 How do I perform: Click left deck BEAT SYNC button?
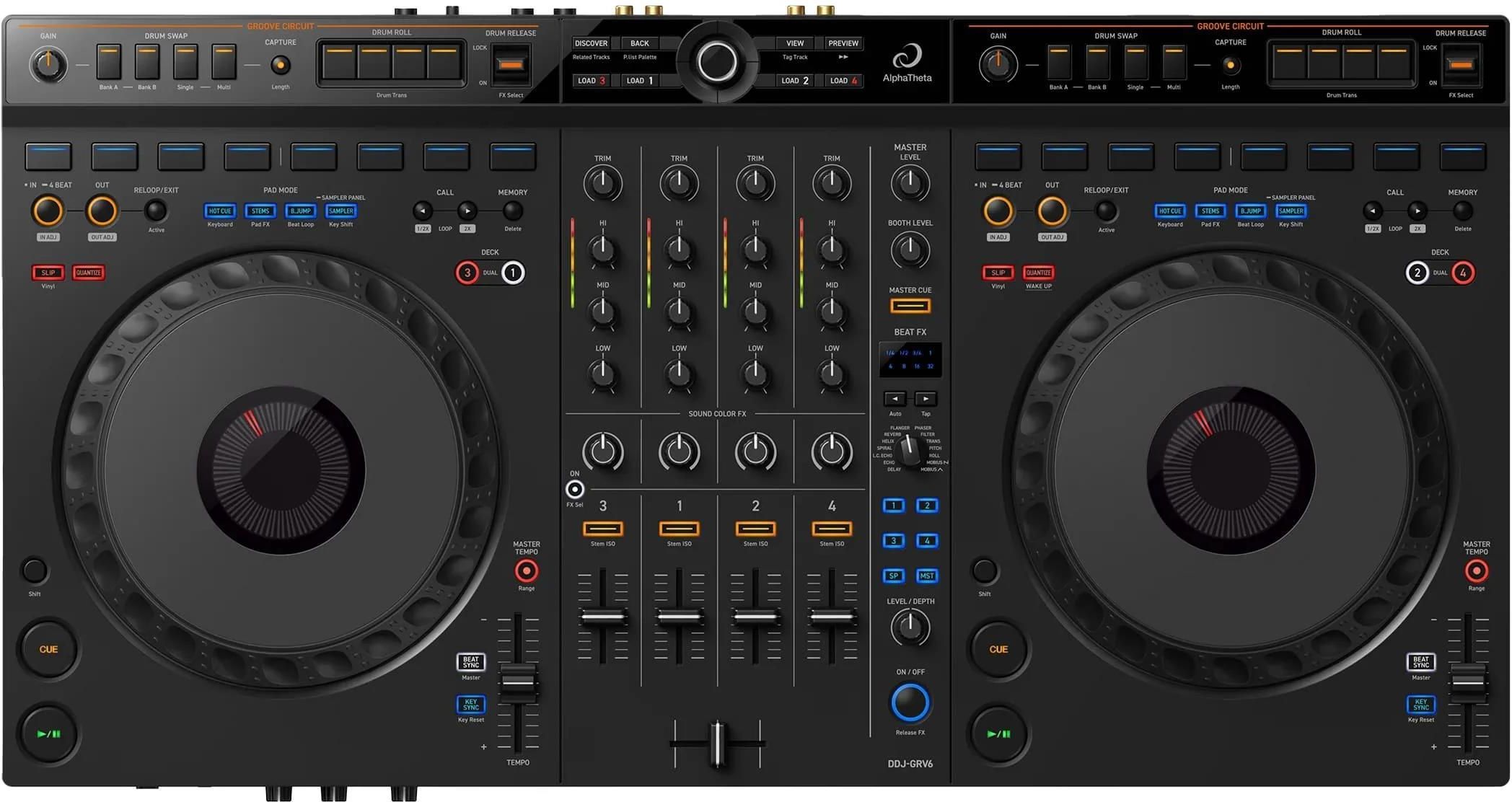(x=471, y=661)
